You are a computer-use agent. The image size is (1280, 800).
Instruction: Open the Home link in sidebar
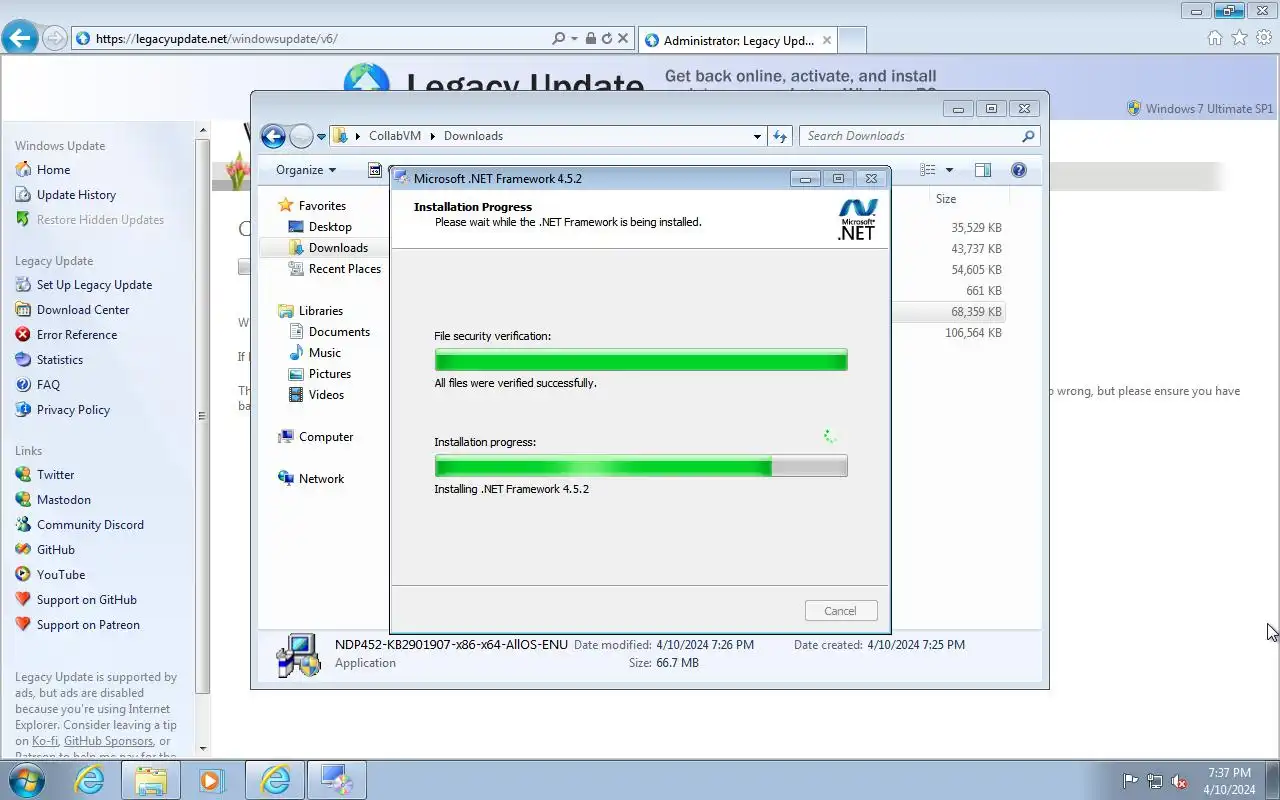(x=53, y=170)
